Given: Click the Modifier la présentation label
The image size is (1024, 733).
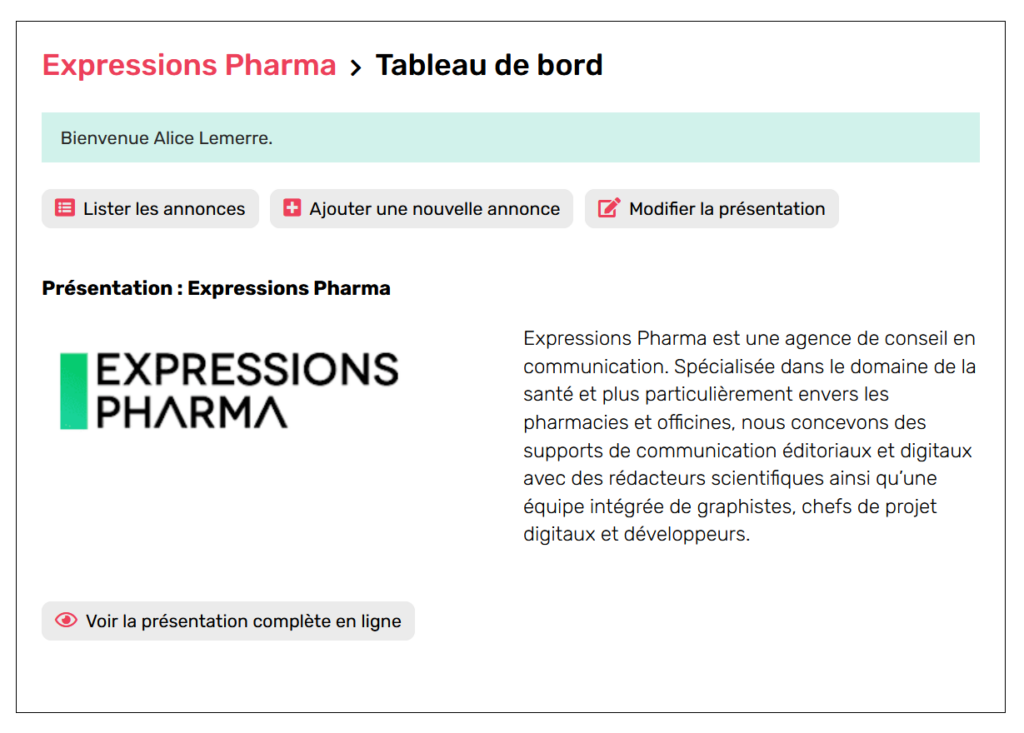Looking at the screenshot, I should (x=727, y=209).
